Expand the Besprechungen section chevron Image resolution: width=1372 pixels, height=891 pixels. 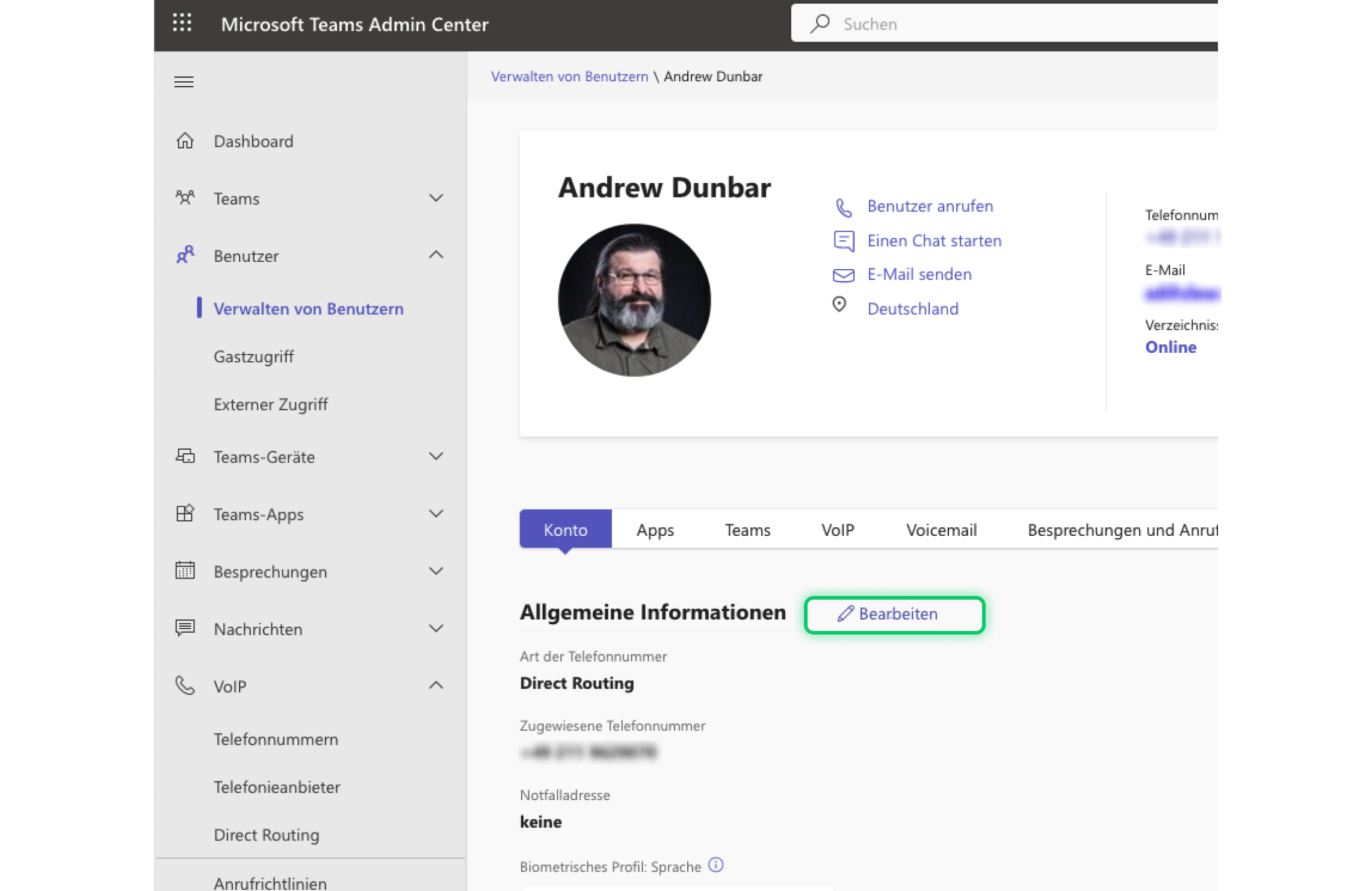(436, 571)
